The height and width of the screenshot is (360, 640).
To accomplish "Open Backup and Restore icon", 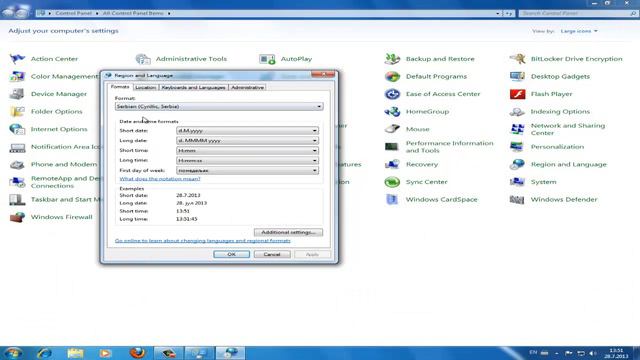I will pos(392,59).
